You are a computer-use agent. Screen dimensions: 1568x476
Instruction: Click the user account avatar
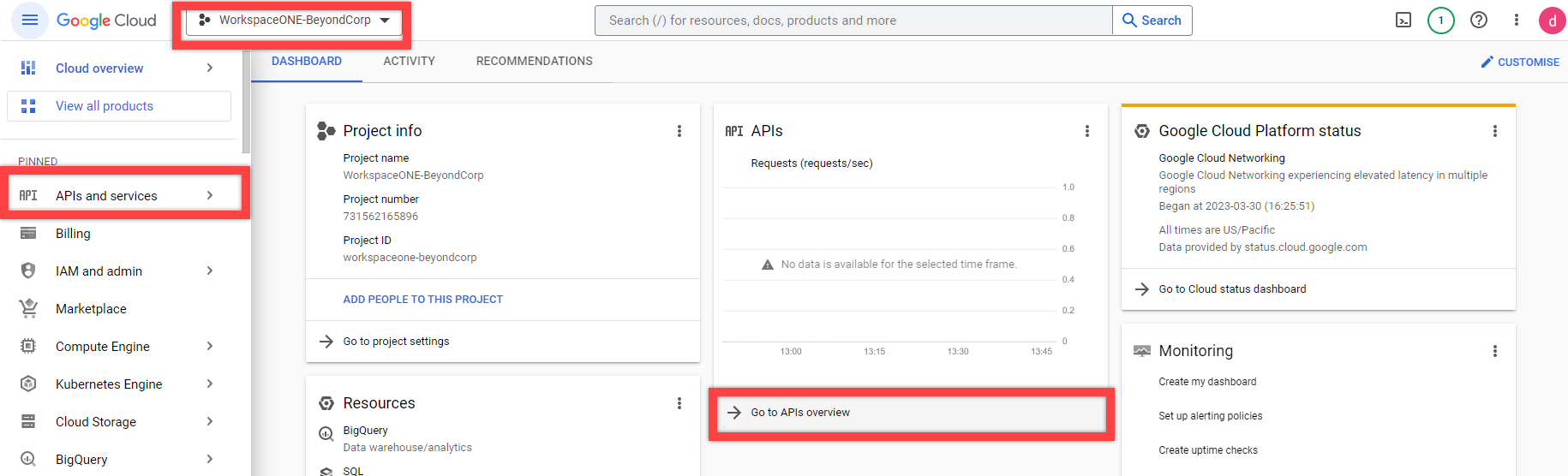click(x=1552, y=21)
